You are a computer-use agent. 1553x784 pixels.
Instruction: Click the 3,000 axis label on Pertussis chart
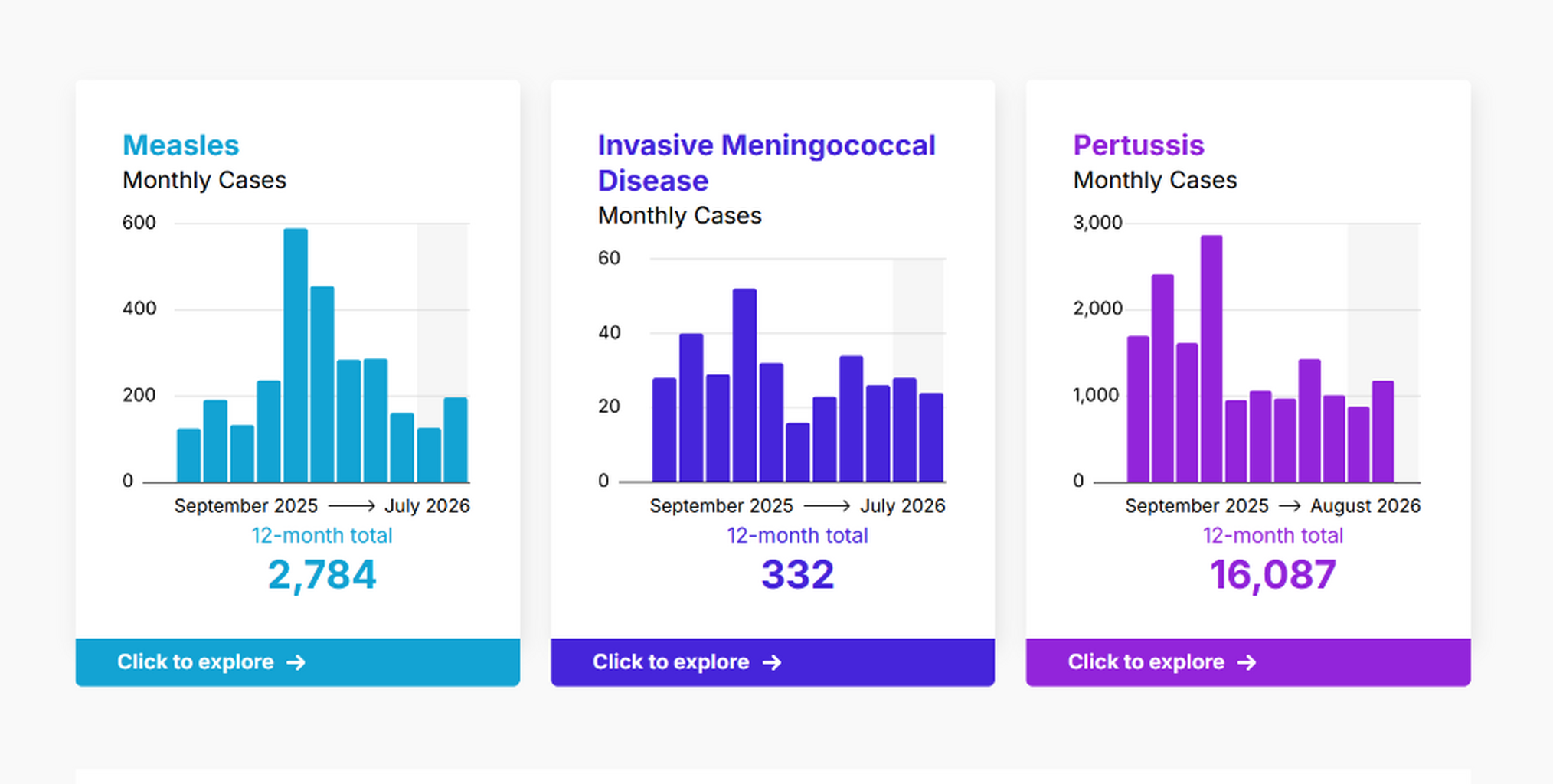click(x=1097, y=223)
